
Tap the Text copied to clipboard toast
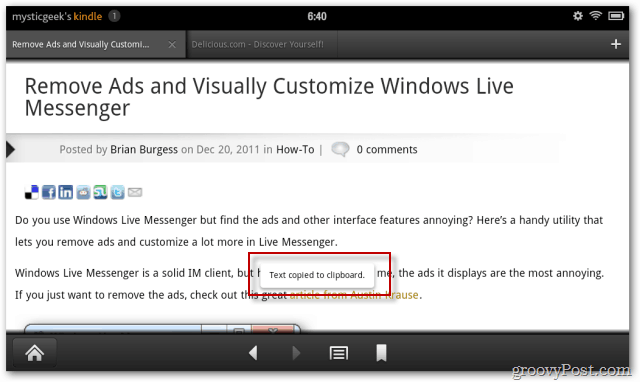click(x=317, y=275)
